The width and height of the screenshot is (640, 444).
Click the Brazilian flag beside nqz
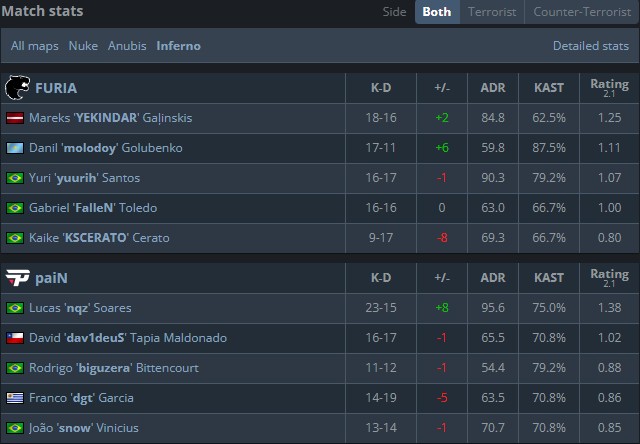15,308
